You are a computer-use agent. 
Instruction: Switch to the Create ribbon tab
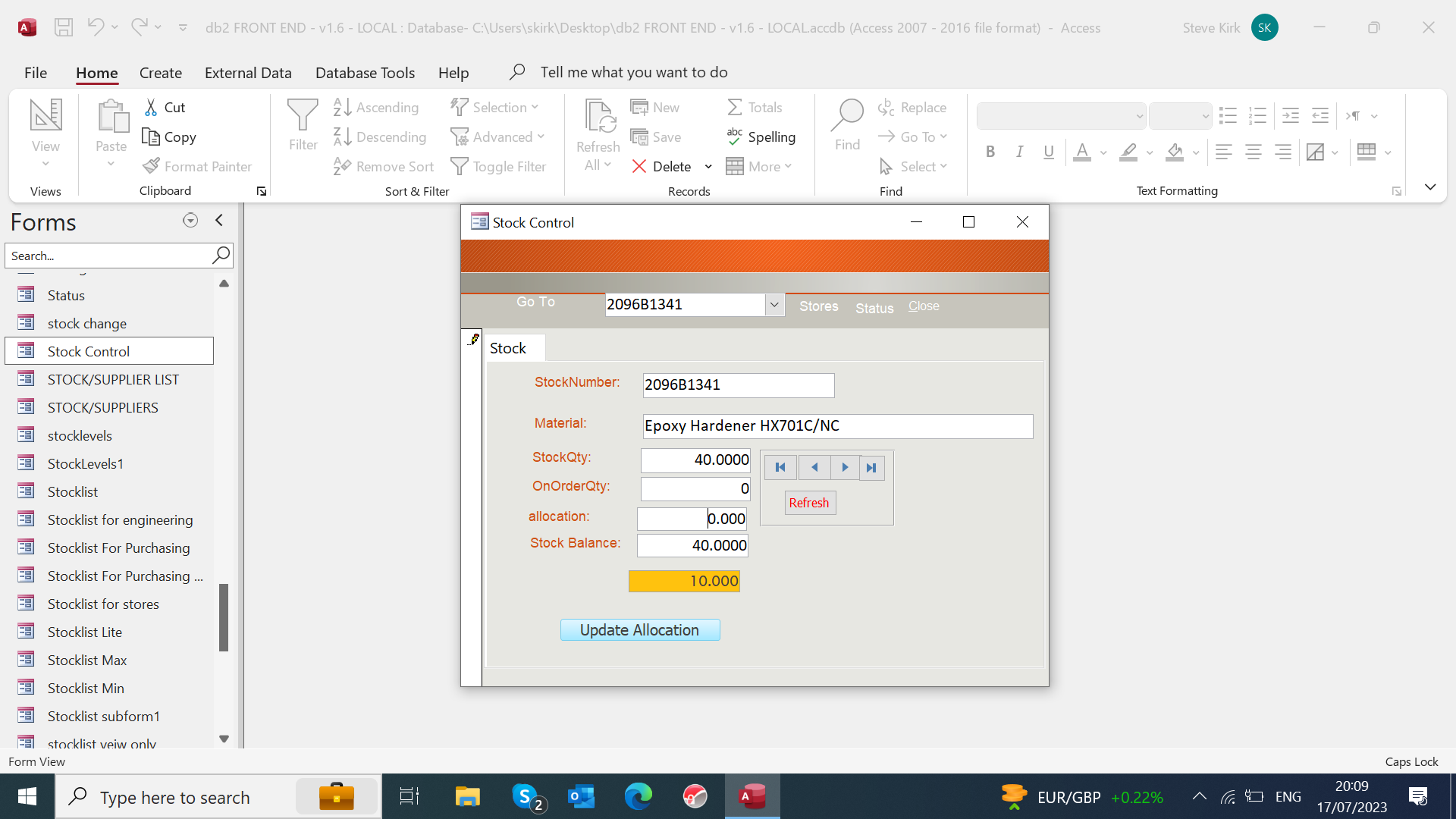pyautogui.click(x=160, y=73)
